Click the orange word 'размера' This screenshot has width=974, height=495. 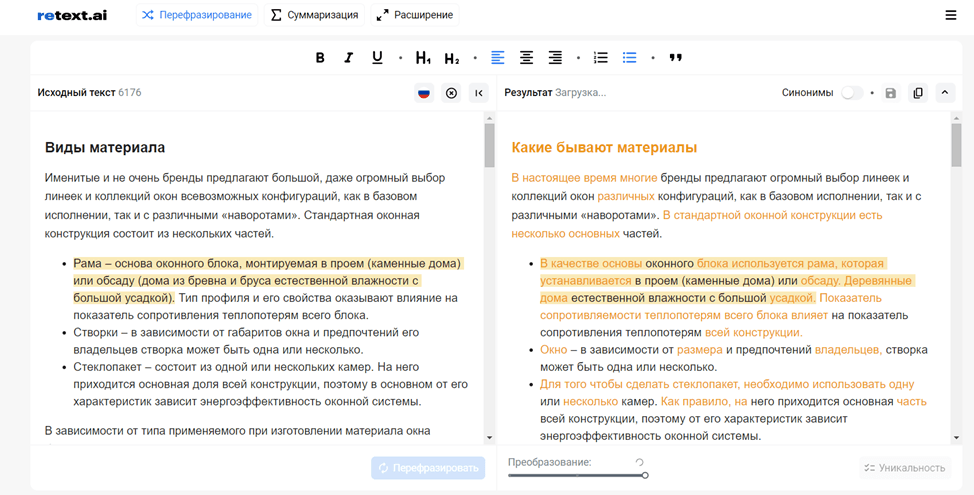pos(700,350)
